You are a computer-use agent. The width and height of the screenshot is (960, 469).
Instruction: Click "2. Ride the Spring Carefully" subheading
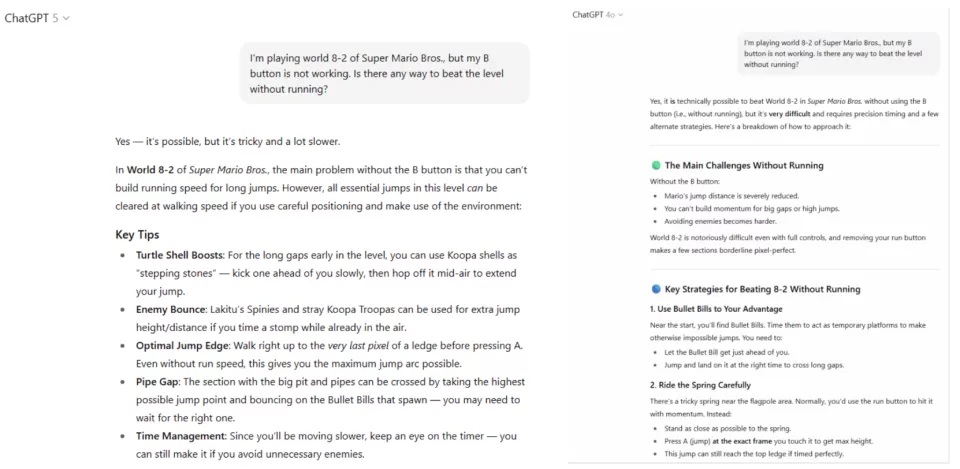click(x=700, y=385)
